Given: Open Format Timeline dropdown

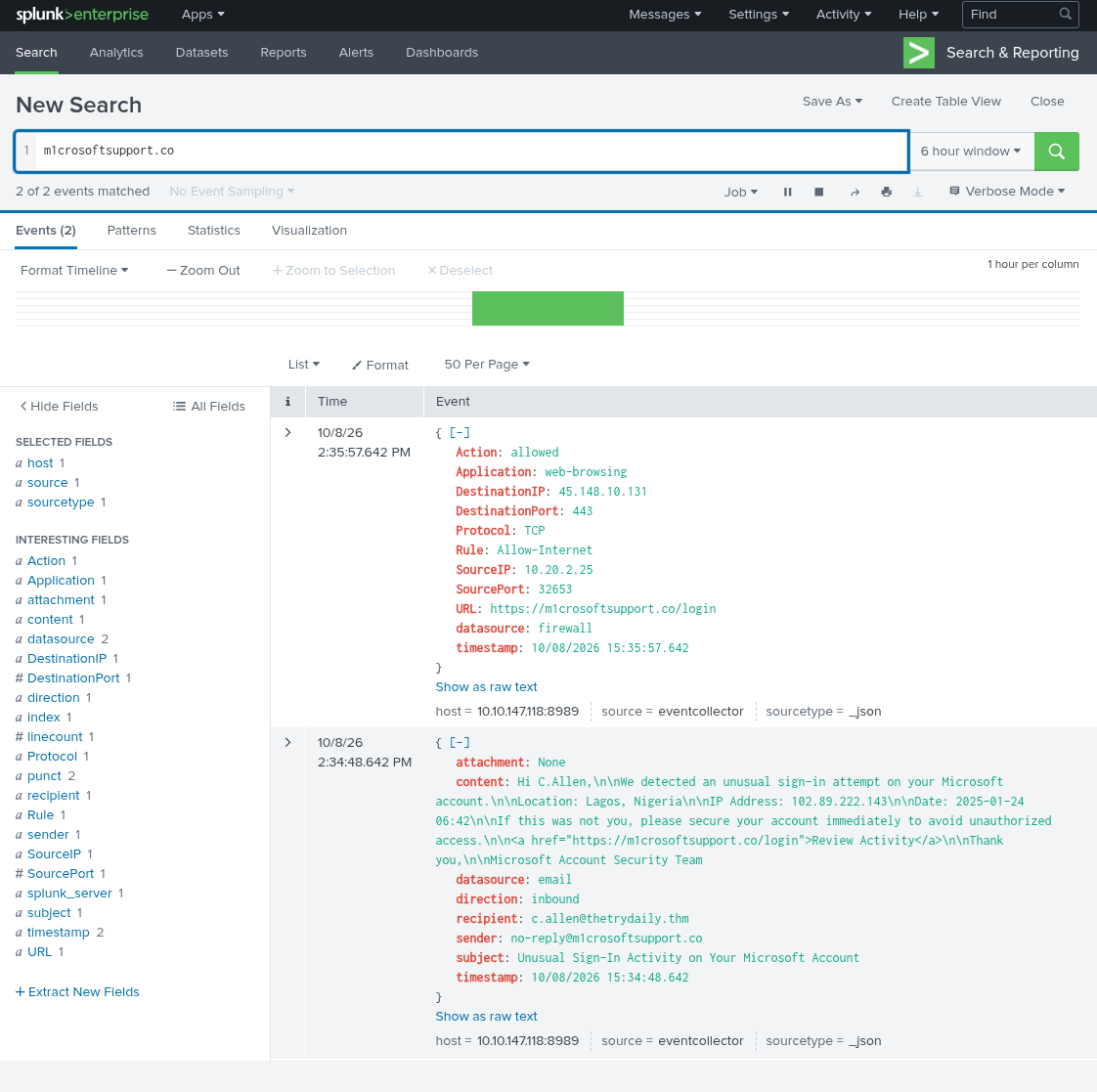Looking at the screenshot, I should (74, 271).
